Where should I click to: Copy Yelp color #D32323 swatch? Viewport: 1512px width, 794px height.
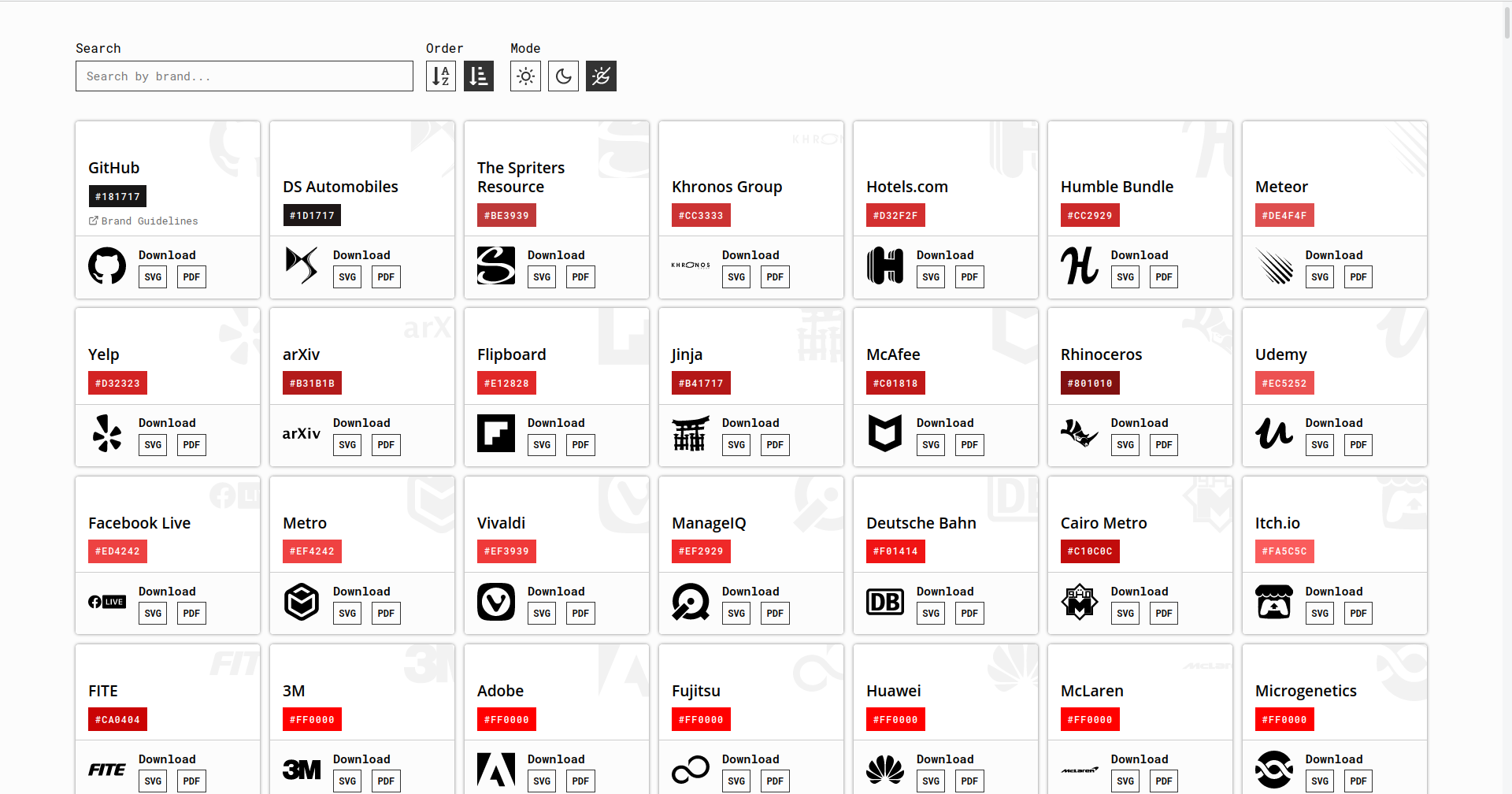117,384
